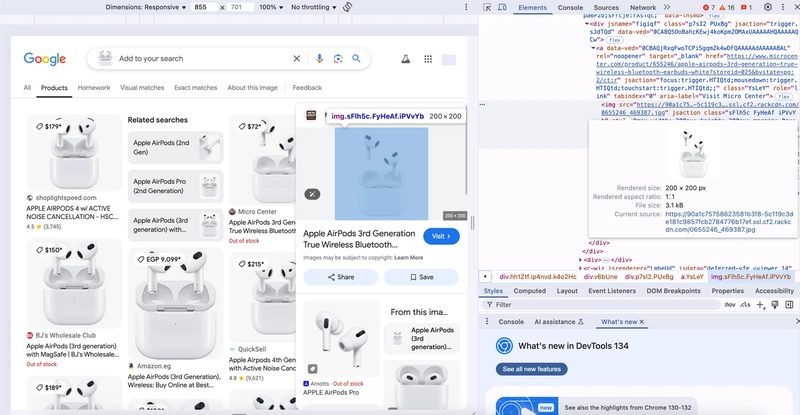Click the warnings count badge showing 16
This screenshot has height=415, width=800.
727,7
